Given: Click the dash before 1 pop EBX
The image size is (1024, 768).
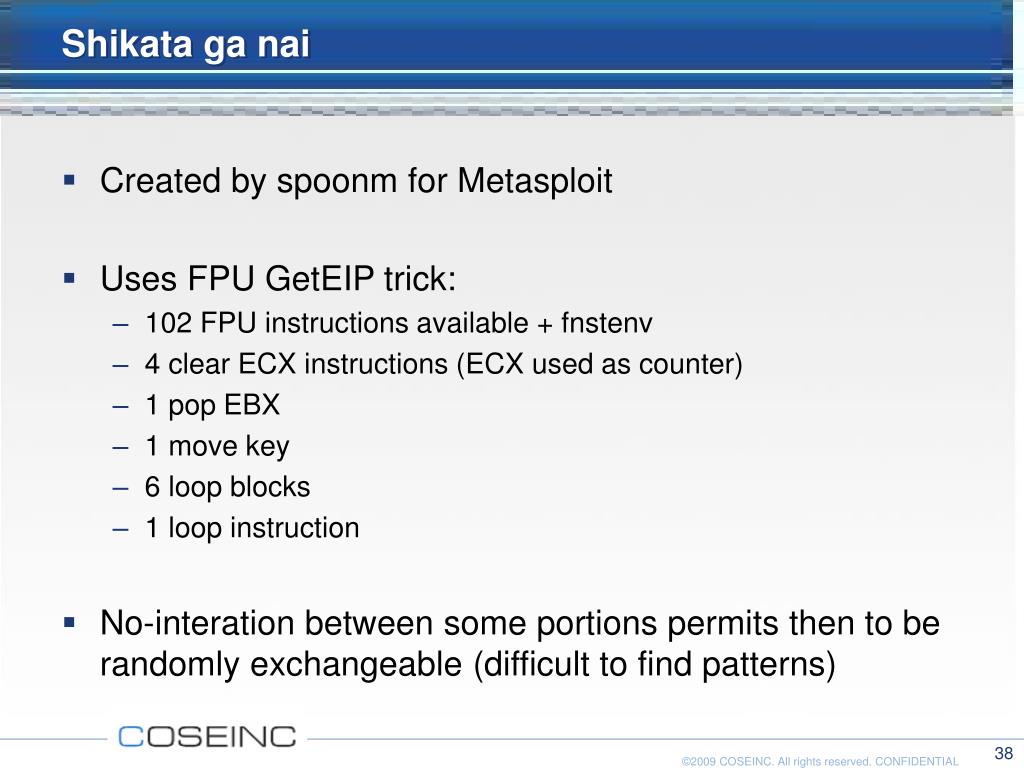Looking at the screenshot, I should (120, 407).
